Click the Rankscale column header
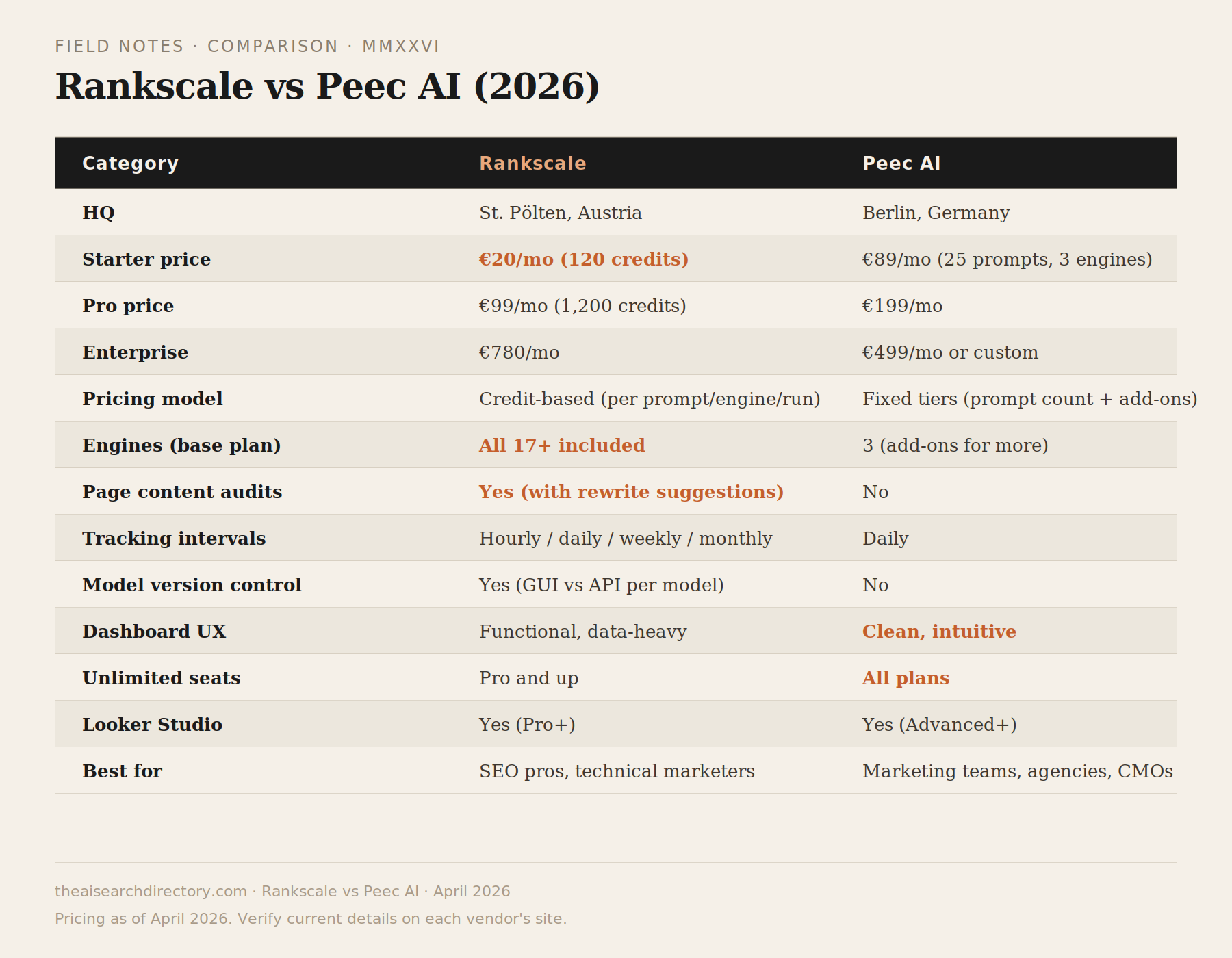Image resolution: width=1232 pixels, height=958 pixels. (532, 164)
